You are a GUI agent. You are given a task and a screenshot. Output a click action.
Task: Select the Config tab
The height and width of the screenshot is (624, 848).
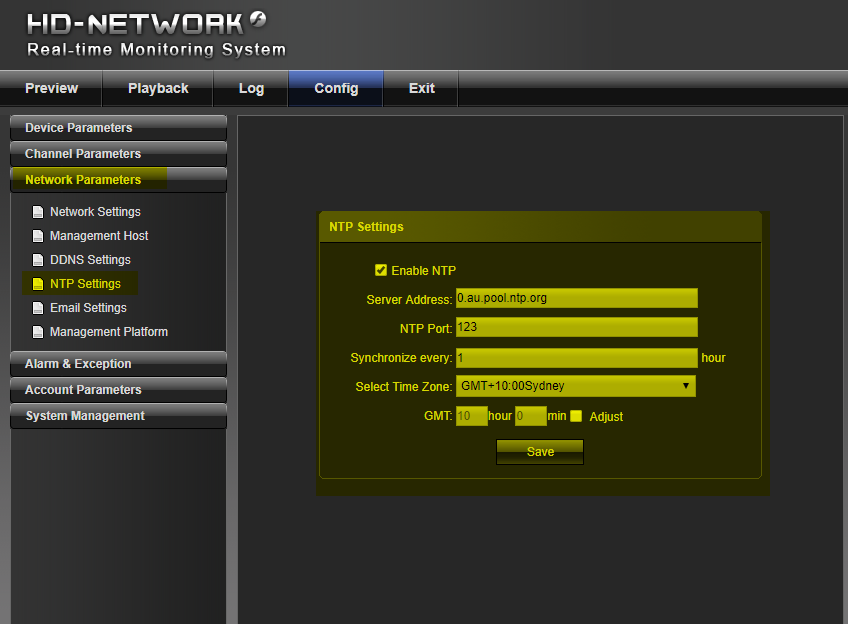pos(336,88)
